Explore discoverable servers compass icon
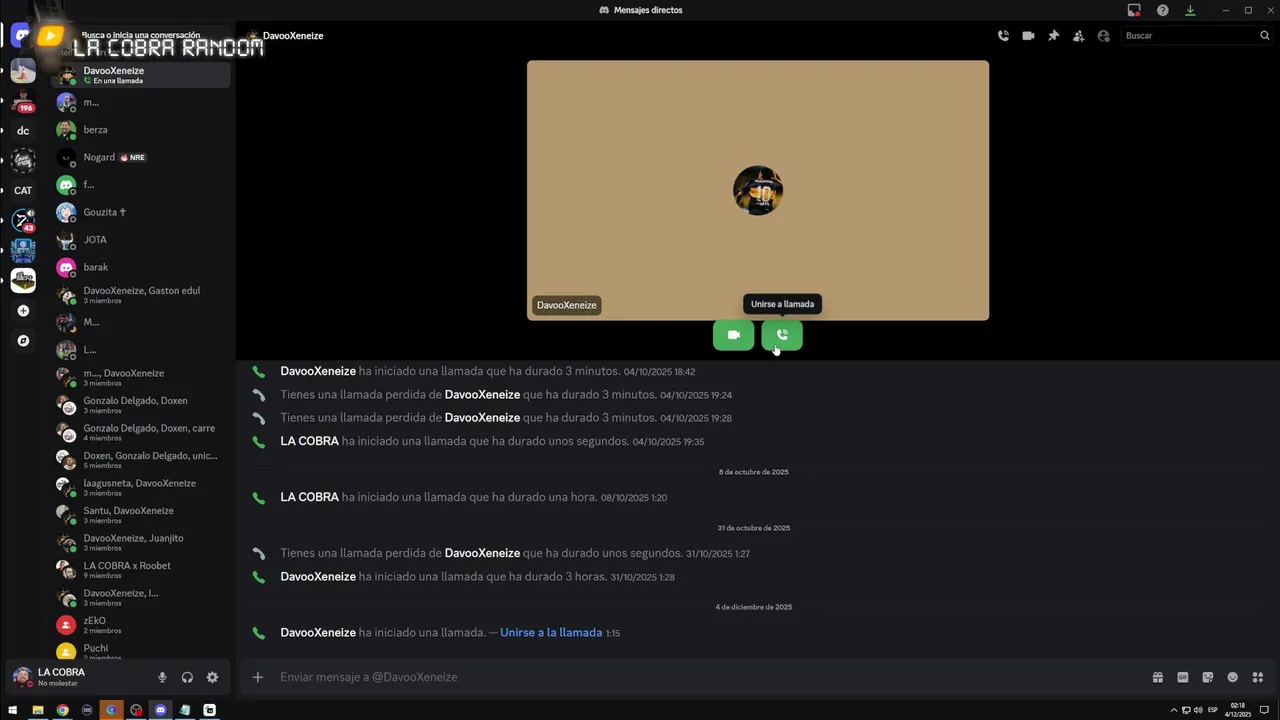 tap(23, 341)
